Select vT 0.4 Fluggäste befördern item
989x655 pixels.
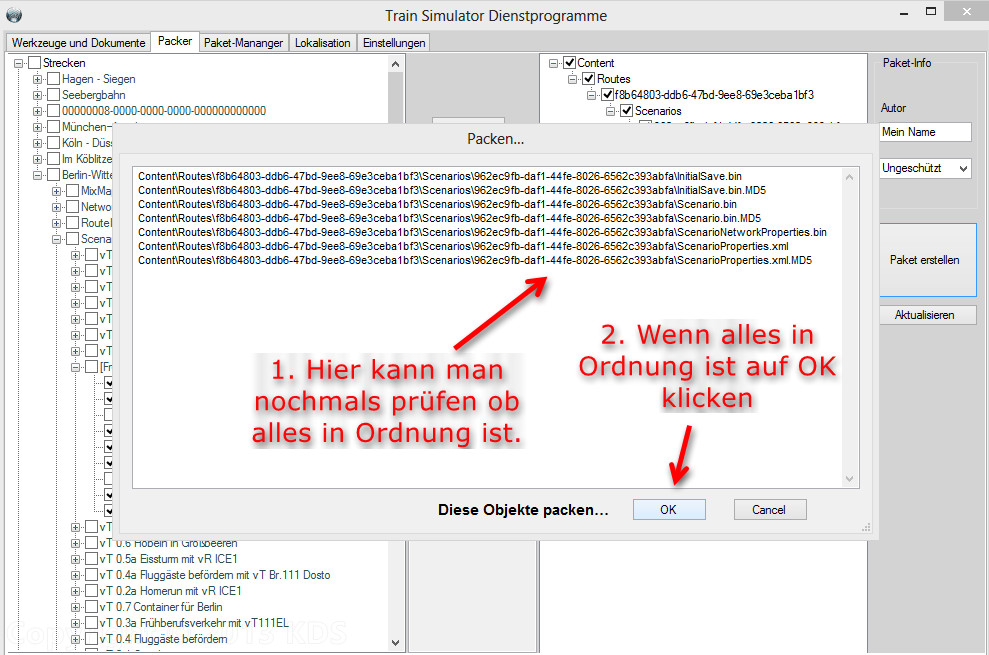click(163, 639)
